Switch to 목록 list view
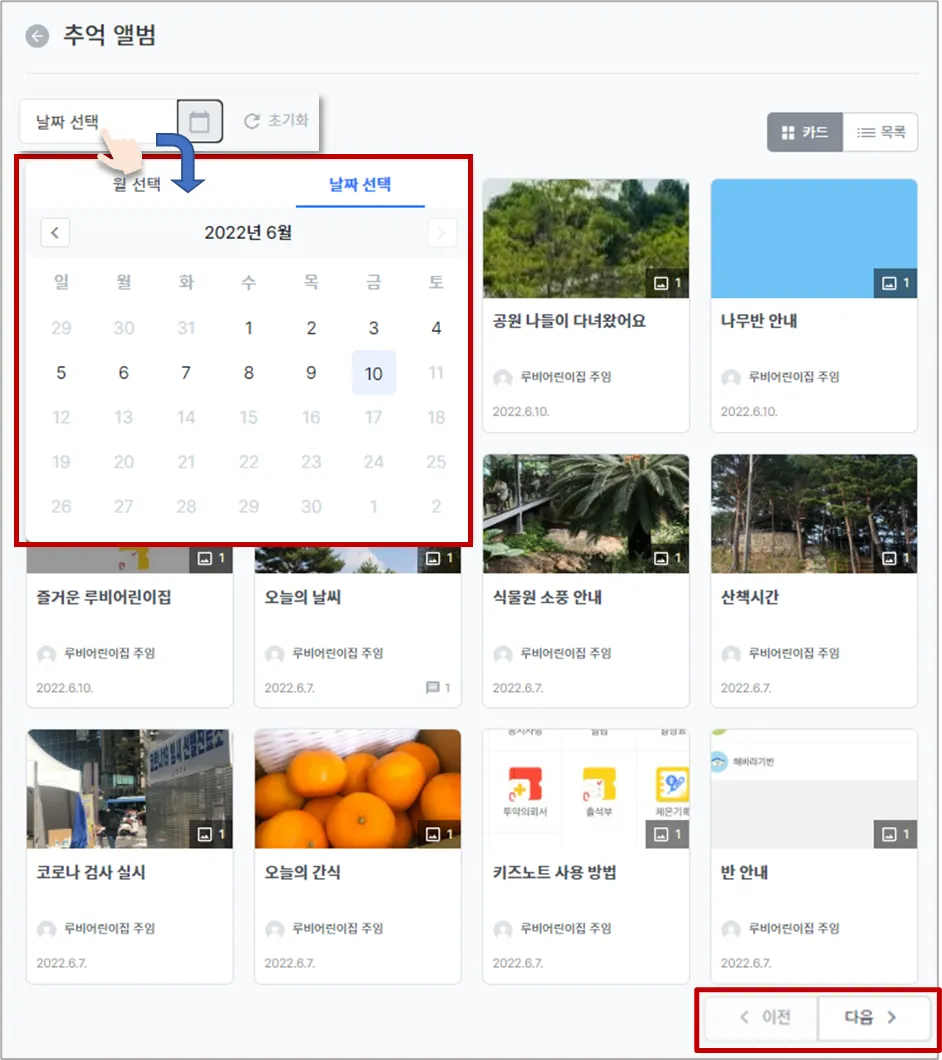This screenshot has height=1060, width=942. tap(880, 132)
